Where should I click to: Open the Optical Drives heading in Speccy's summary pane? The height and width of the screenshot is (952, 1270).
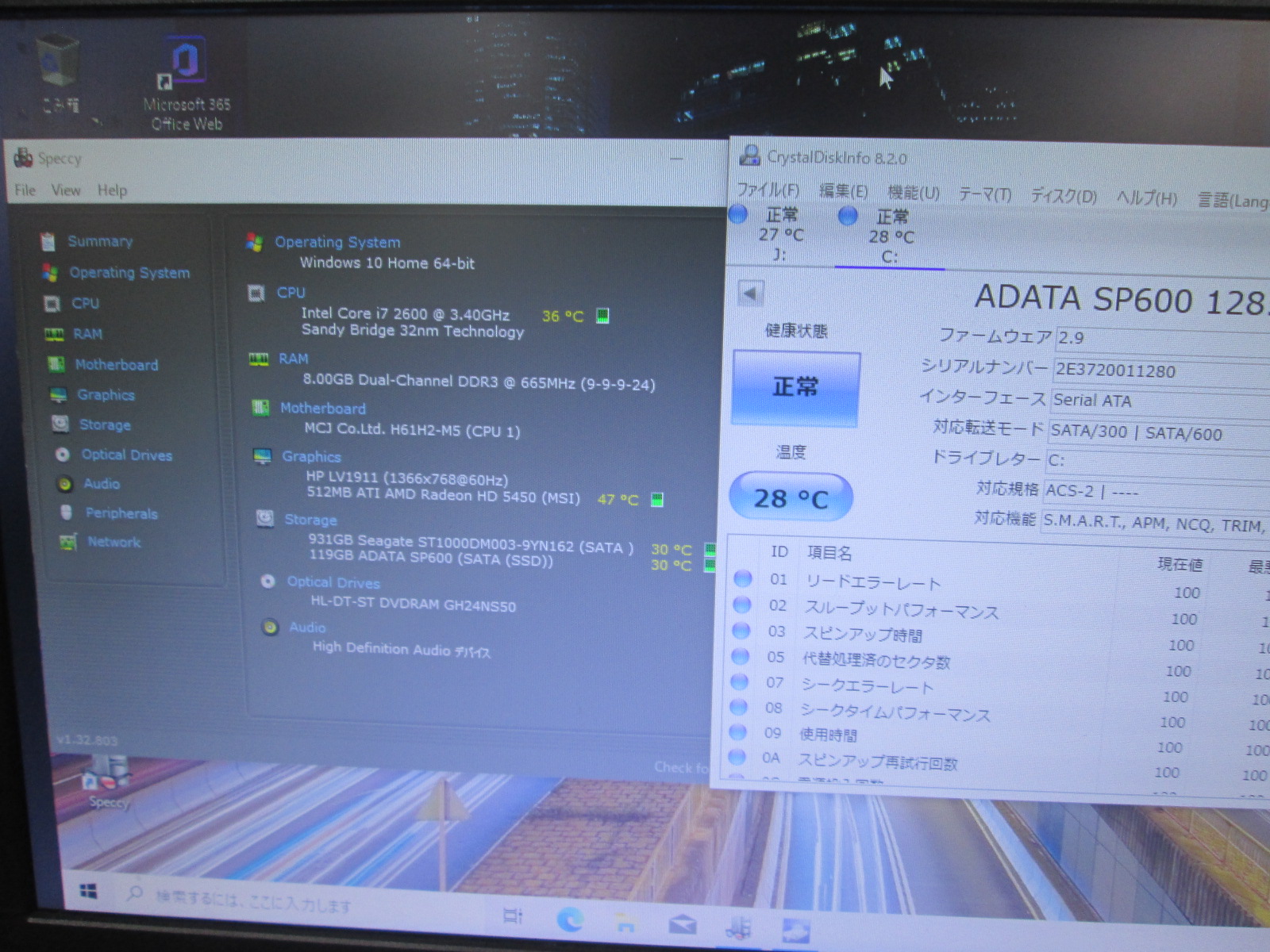[333, 582]
